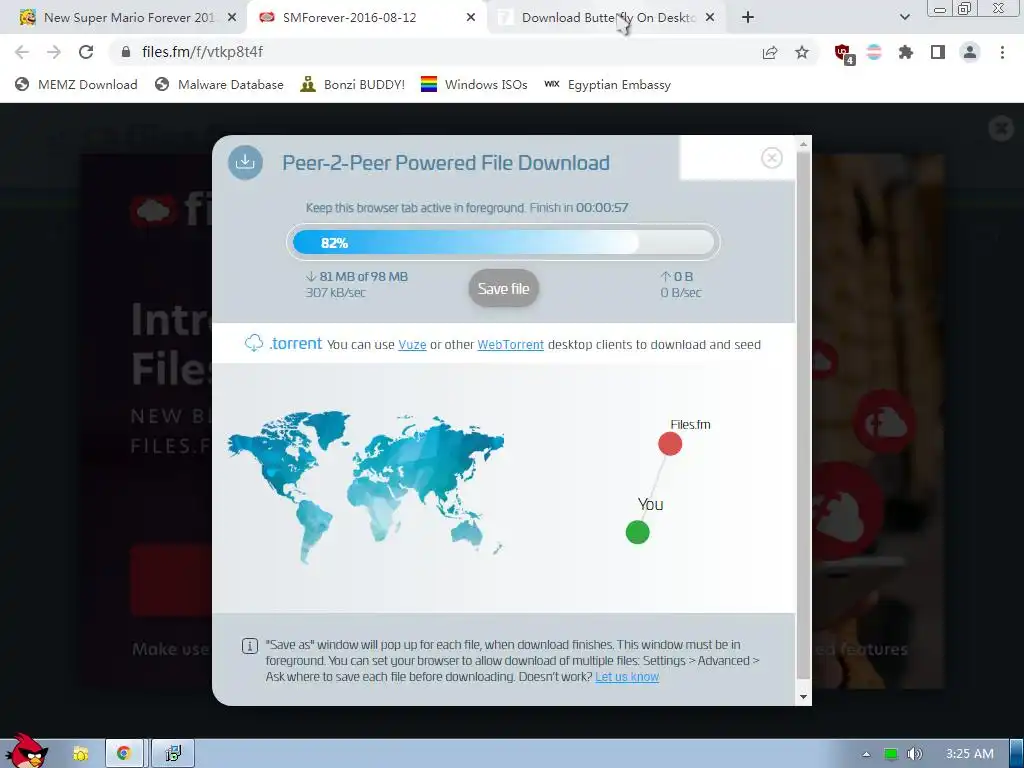Open Malware Database bookmark
The width and height of the screenshot is (1024, 768).
click(219, 85)
